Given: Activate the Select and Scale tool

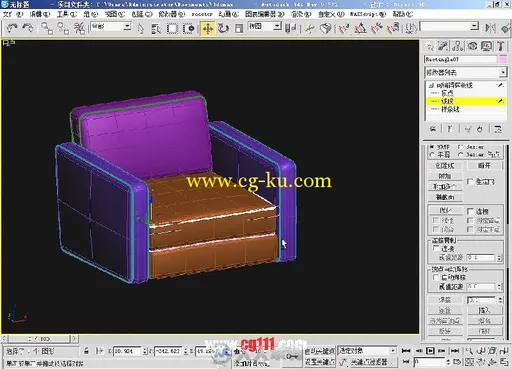Looking at the screenshot, I should [x=239, y=29].
